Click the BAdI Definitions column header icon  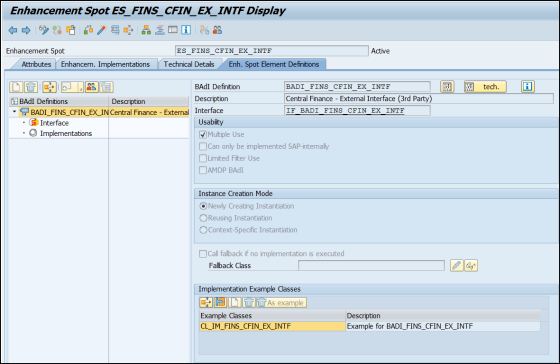coord(14,101)
